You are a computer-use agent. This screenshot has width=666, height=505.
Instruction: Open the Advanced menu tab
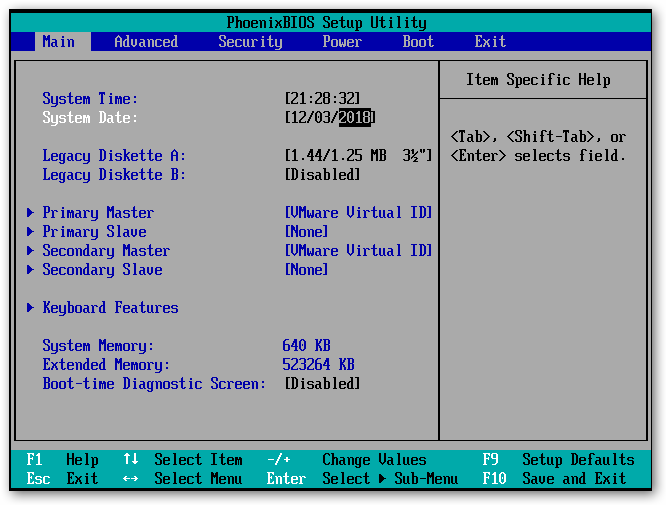(x=146, y=42)
